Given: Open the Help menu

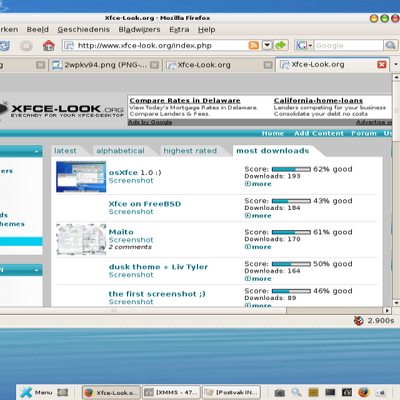Looking at the screenshot, I should [207, 29].
